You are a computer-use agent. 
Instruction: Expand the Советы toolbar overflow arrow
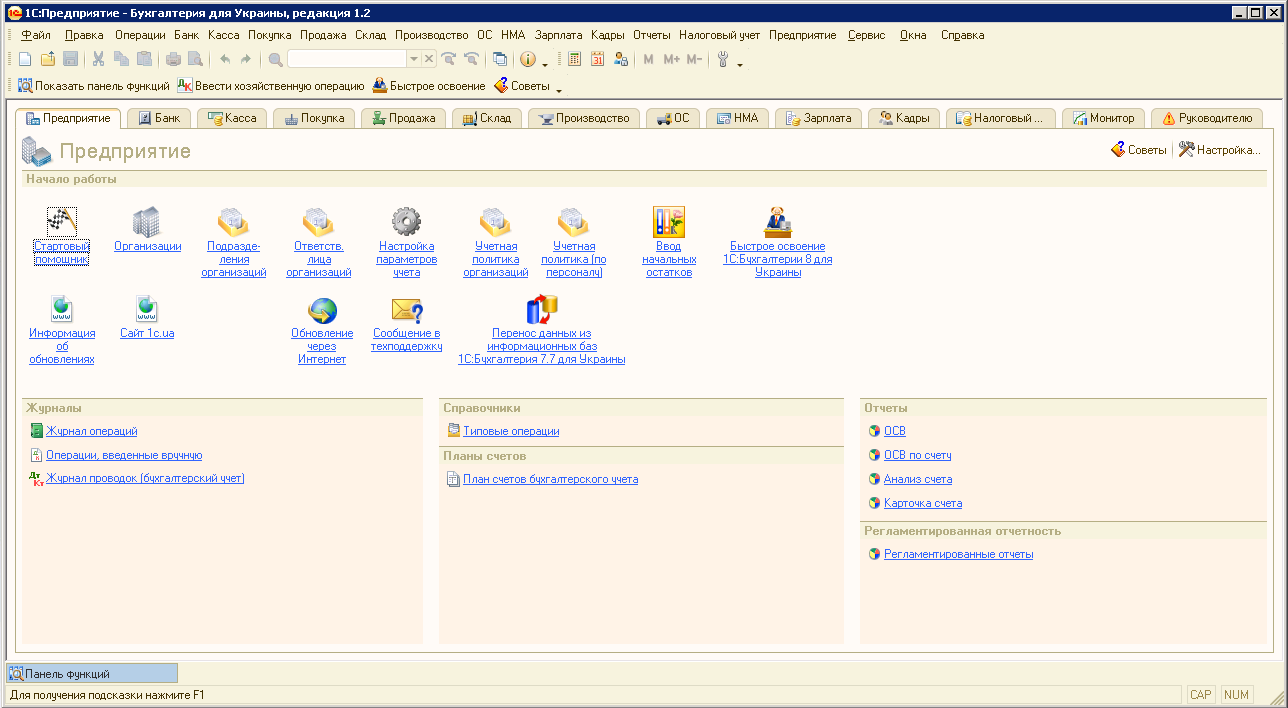click(x=559, y=90)
